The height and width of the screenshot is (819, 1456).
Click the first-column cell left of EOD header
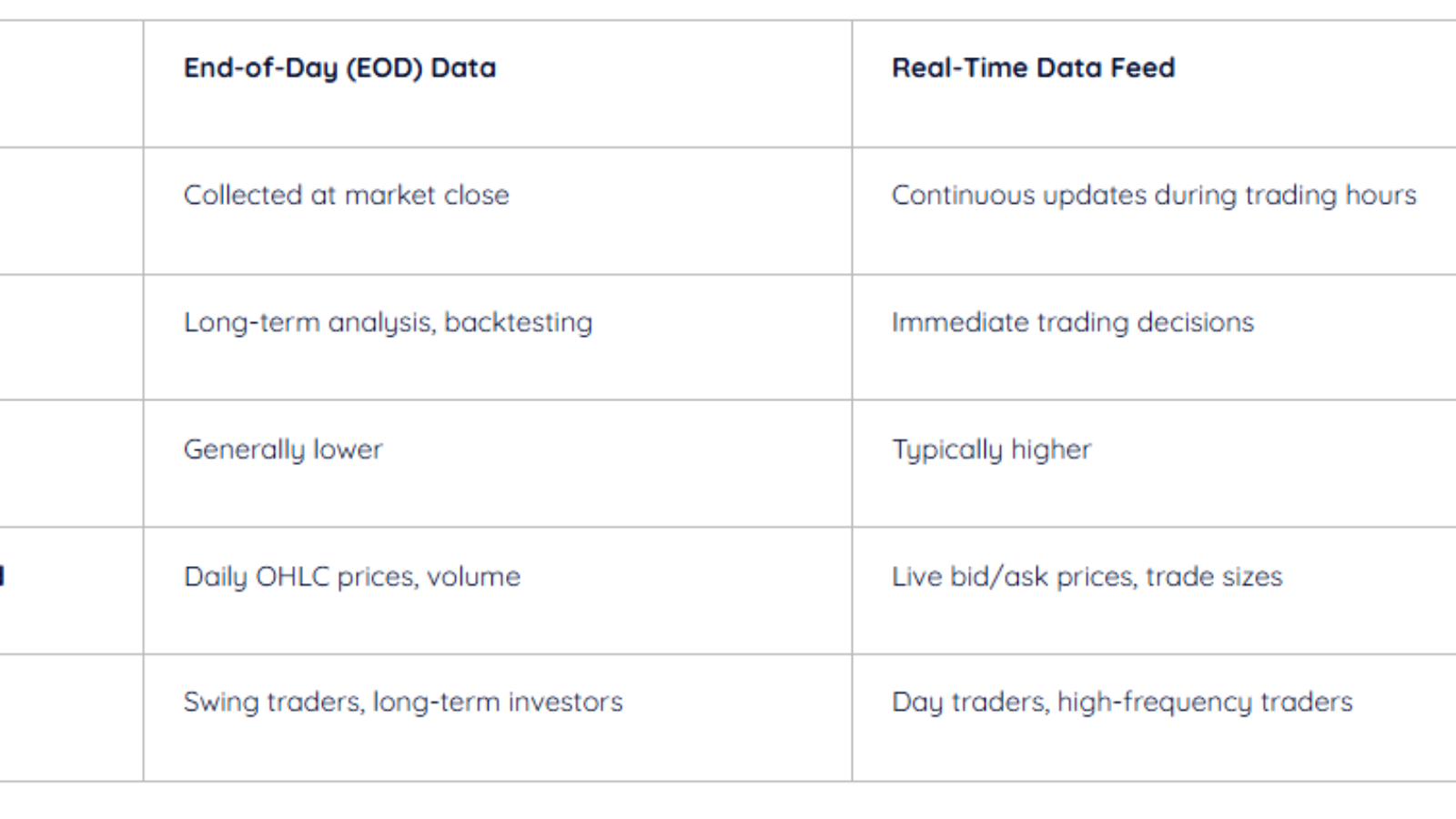pos(71,84)
